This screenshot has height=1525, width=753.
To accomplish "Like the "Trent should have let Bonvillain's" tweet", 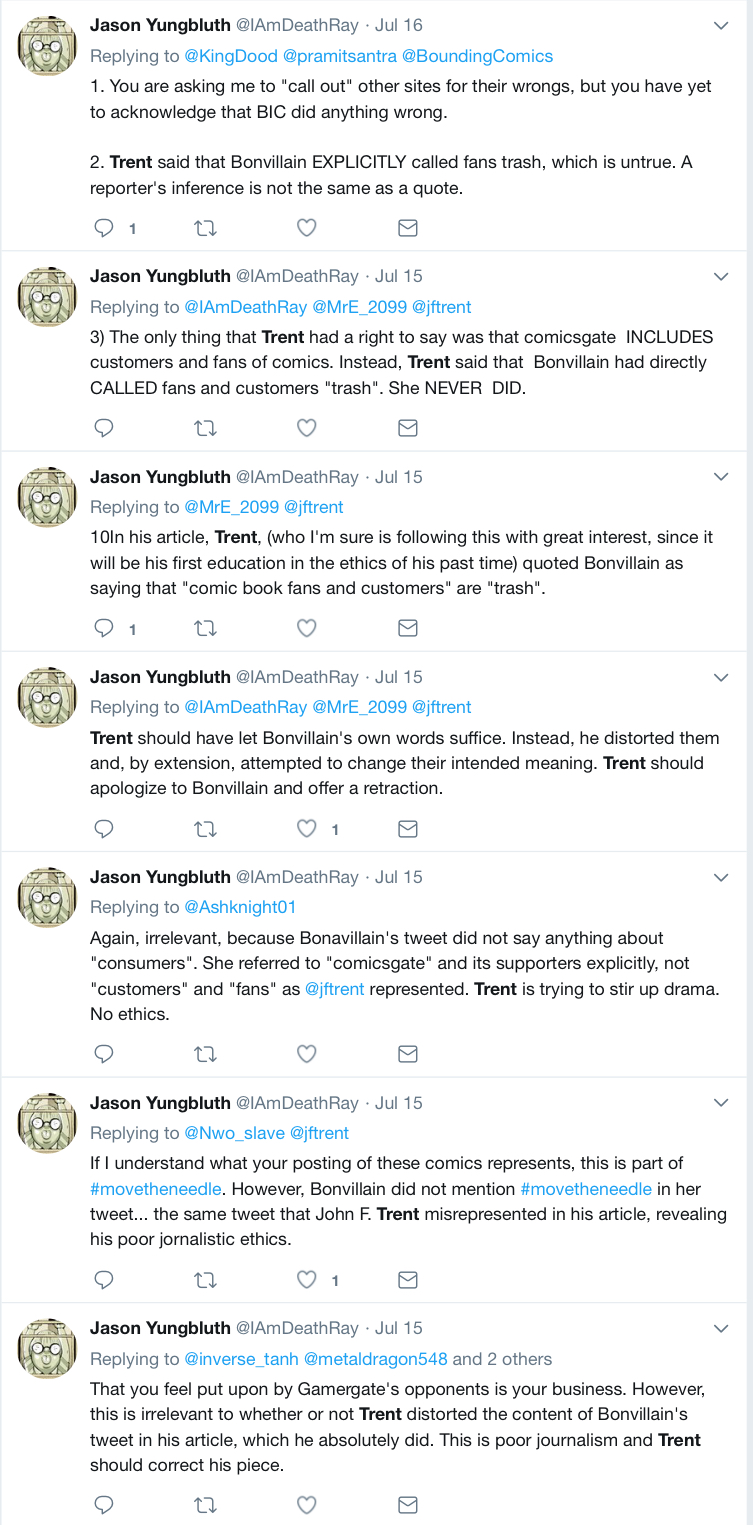I will pyautogui.click(x=308, y=828).
